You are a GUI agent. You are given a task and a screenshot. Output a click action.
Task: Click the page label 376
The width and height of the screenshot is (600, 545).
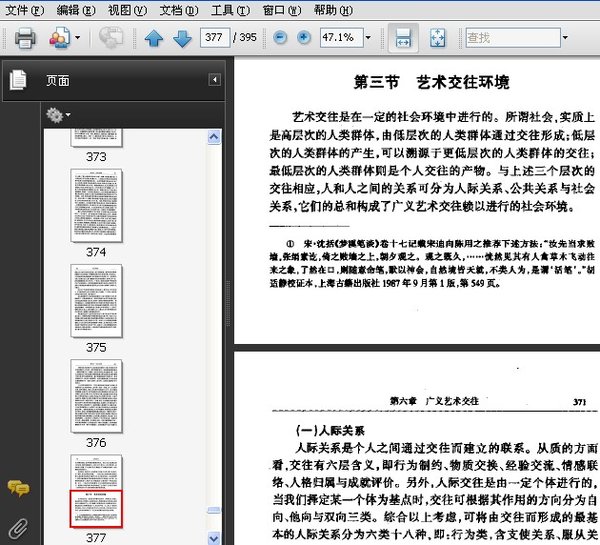pyautogui.click(x=96, y=442)
